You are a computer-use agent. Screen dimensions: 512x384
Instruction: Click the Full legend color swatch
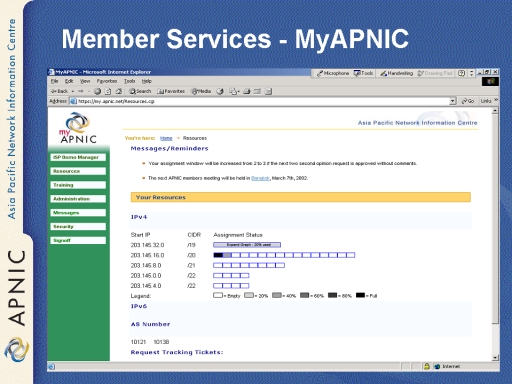(360, 295)
